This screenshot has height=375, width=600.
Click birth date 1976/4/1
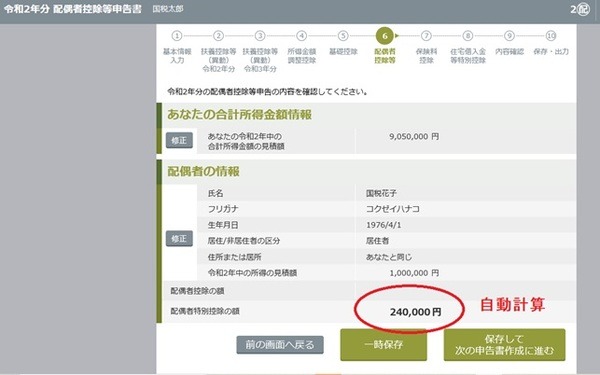pyautogui.click(x=383, y=225)
